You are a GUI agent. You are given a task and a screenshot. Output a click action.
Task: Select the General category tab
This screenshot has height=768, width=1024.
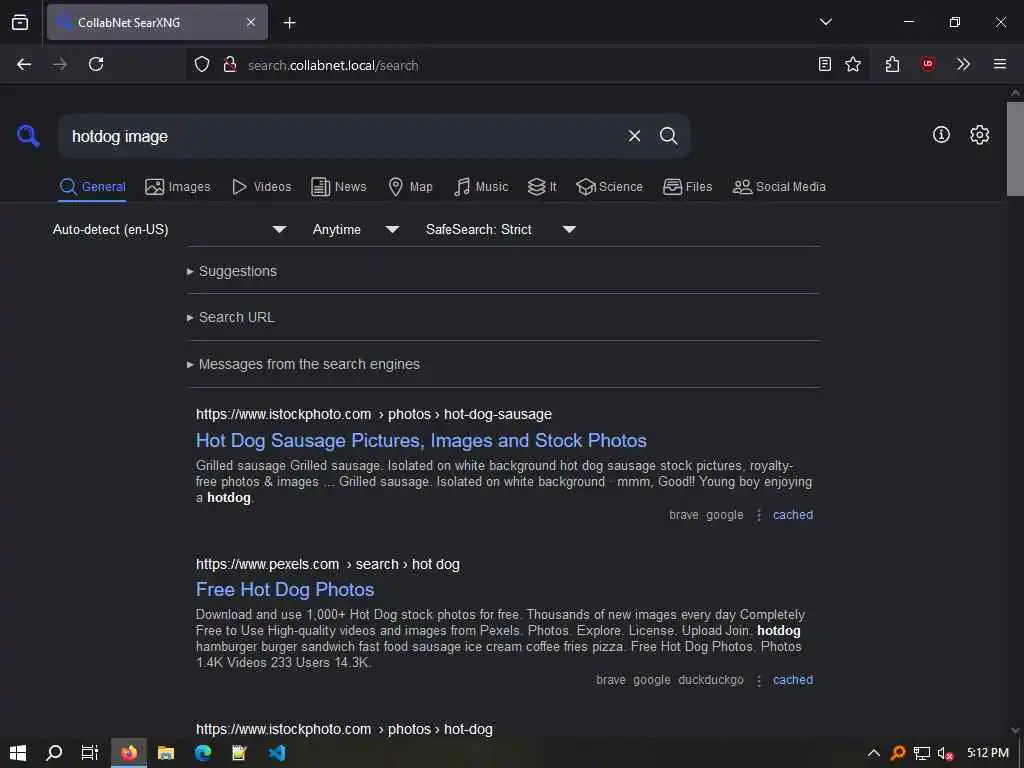pos(92,187)
